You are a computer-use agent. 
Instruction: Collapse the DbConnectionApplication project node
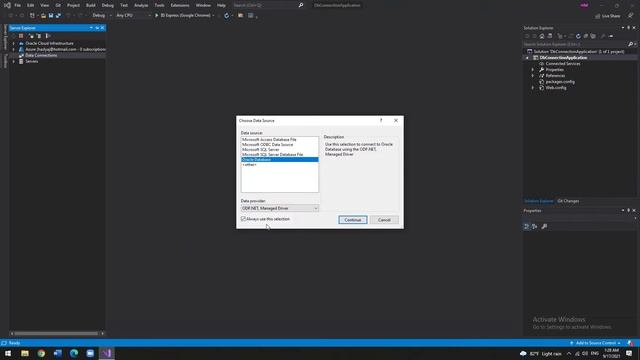coord(527,58)
